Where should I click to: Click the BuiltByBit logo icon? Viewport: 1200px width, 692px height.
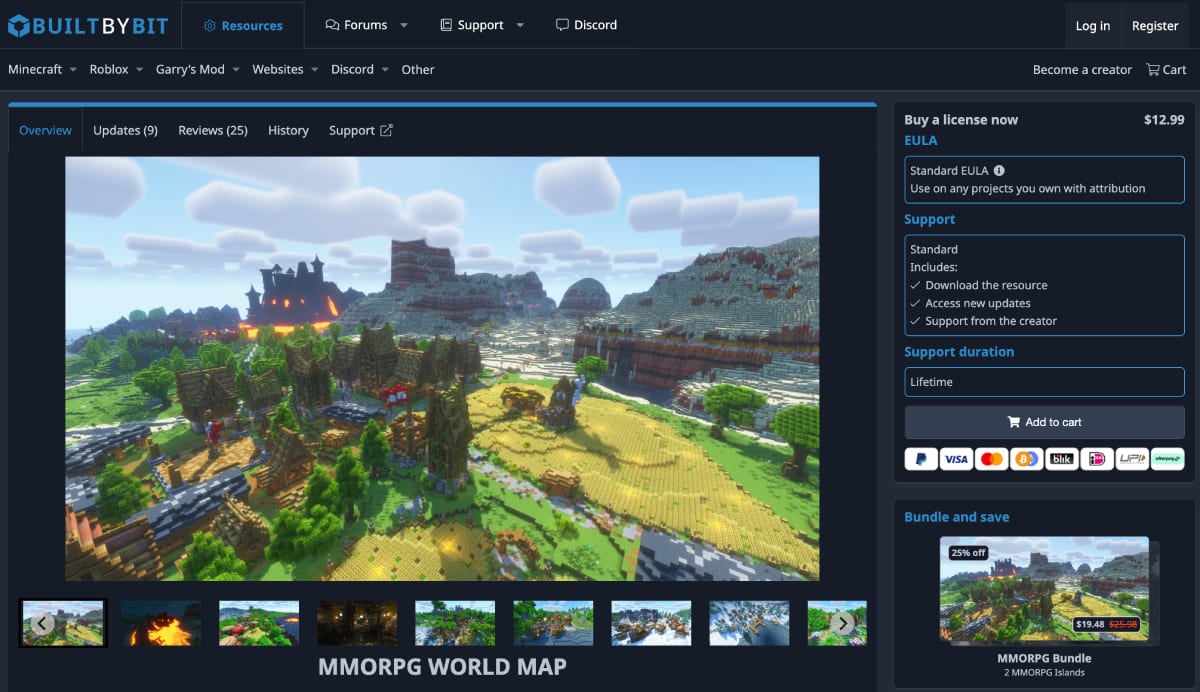tap(19, 25)
